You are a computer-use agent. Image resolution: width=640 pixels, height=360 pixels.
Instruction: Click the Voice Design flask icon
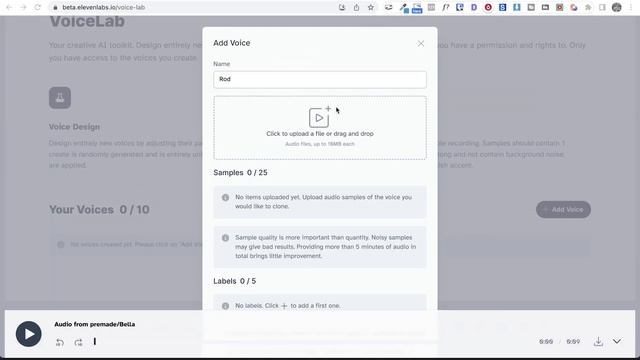[x=60, y=98]
